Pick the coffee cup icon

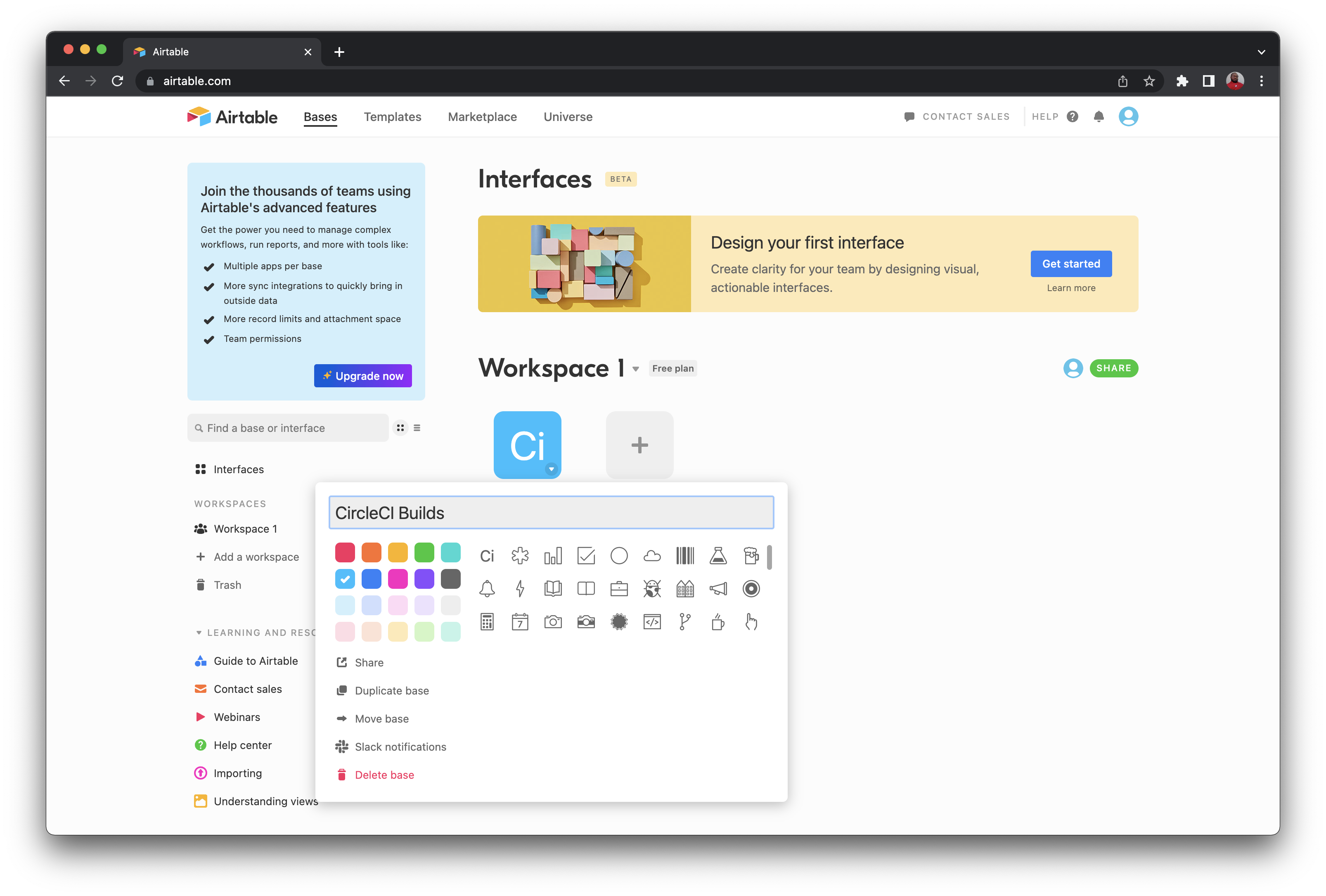(x=718, y=621)
